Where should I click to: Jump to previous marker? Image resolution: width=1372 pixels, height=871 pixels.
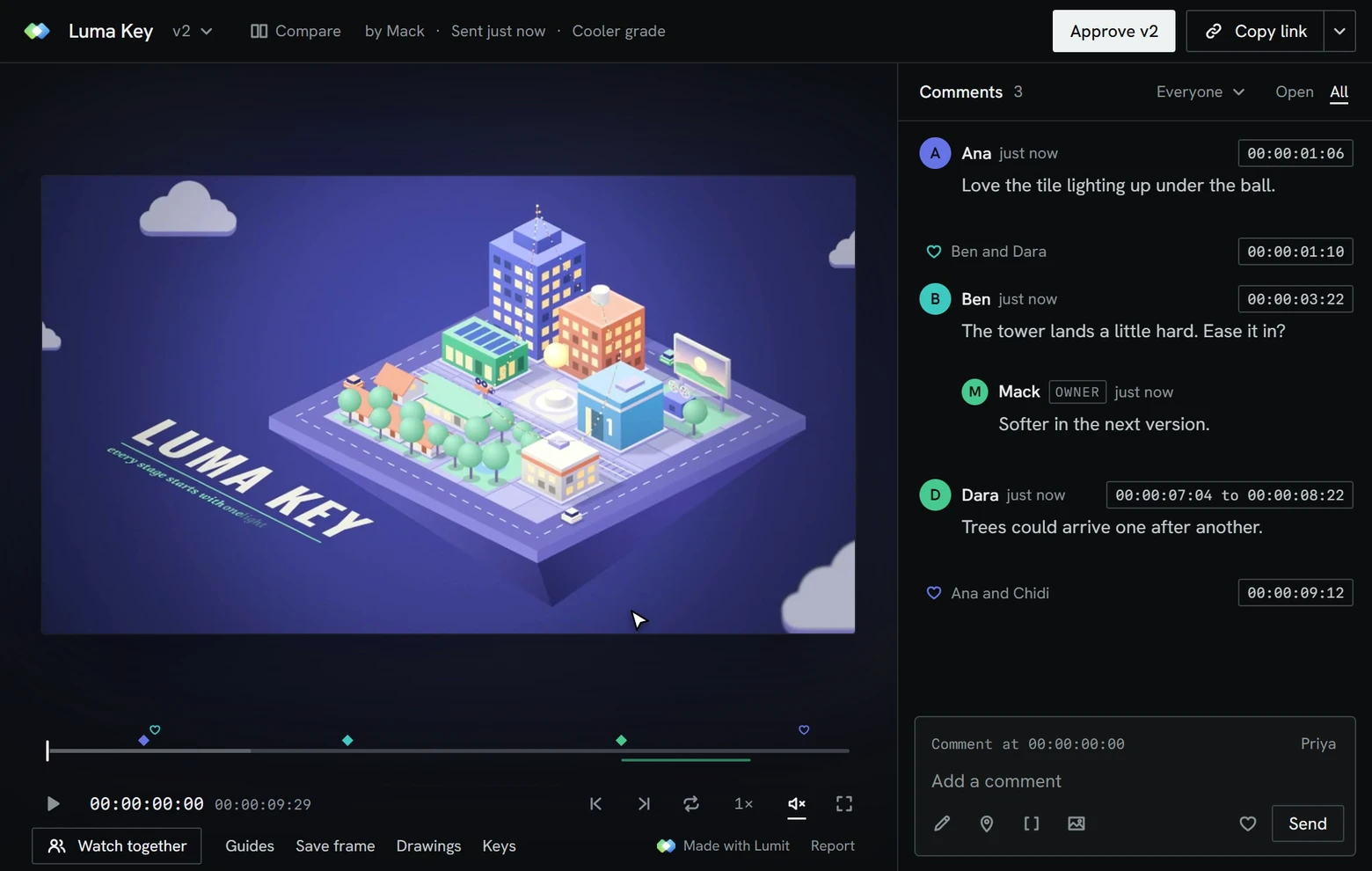pos(595,804)
